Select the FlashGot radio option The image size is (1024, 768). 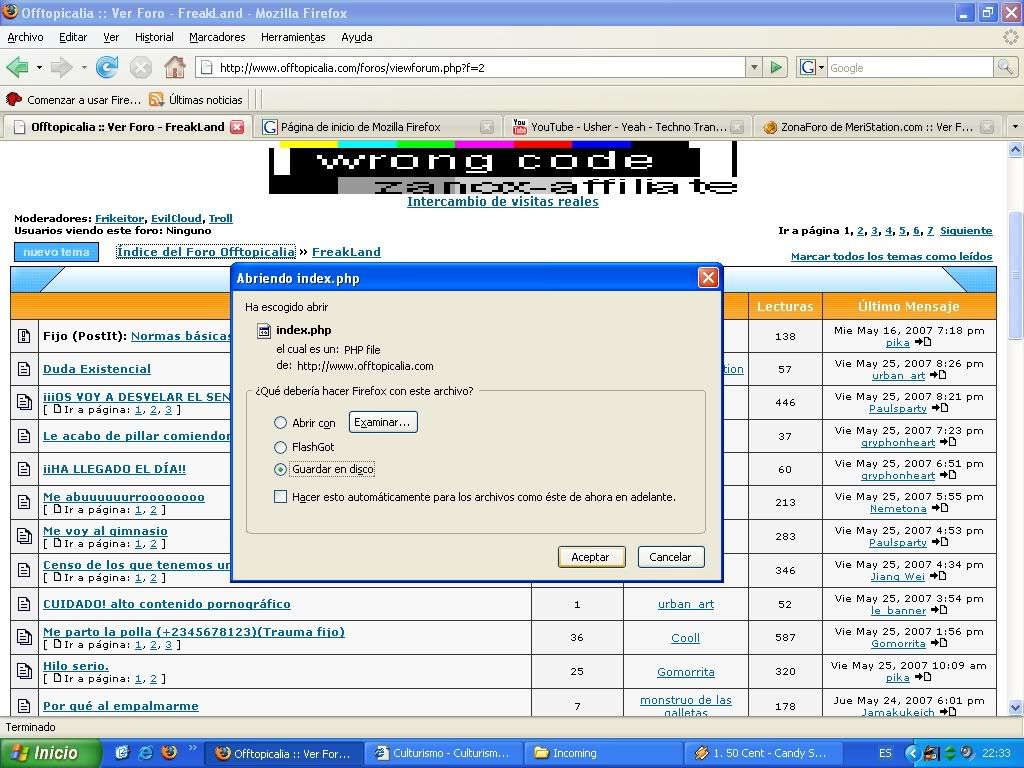(x=281, y=447)
